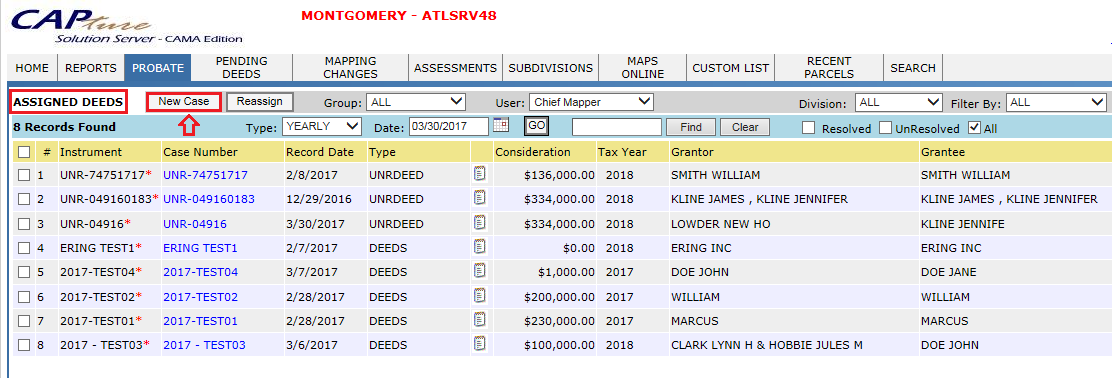The height and width of the screenshot is (378, 1112).
Task: Open document icon for UNR-74751717 row
Action: click(x=480, y=174)
